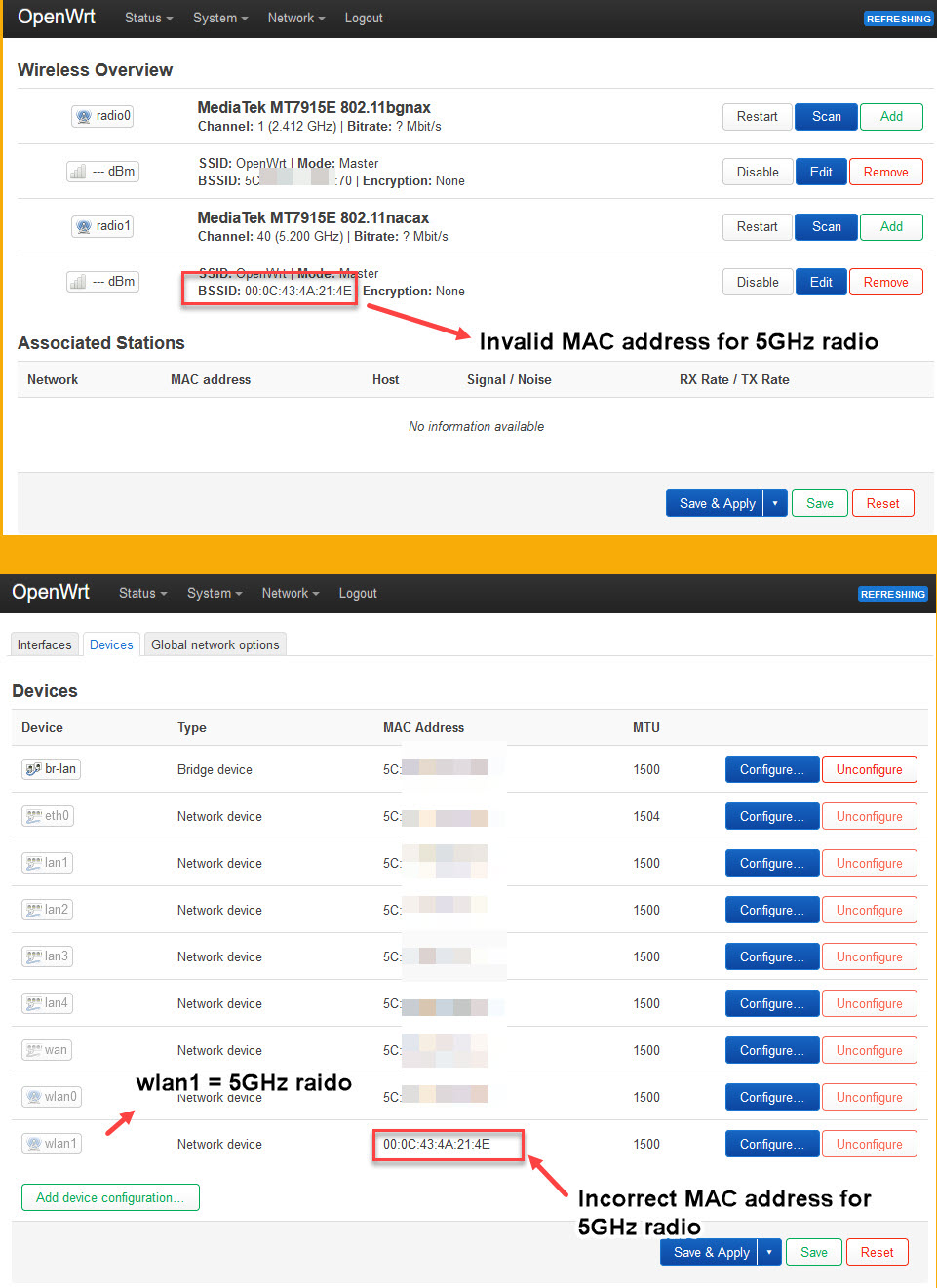
Task: Click Save on Wireless Overview page
Action: [820, 503]
